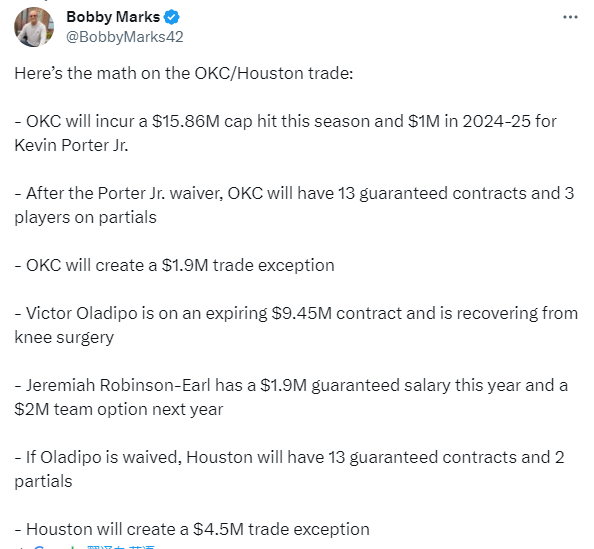Click the OKC $1.9M trade exception line
Viewport: 594px width, 549px height.
pos(175,265)
